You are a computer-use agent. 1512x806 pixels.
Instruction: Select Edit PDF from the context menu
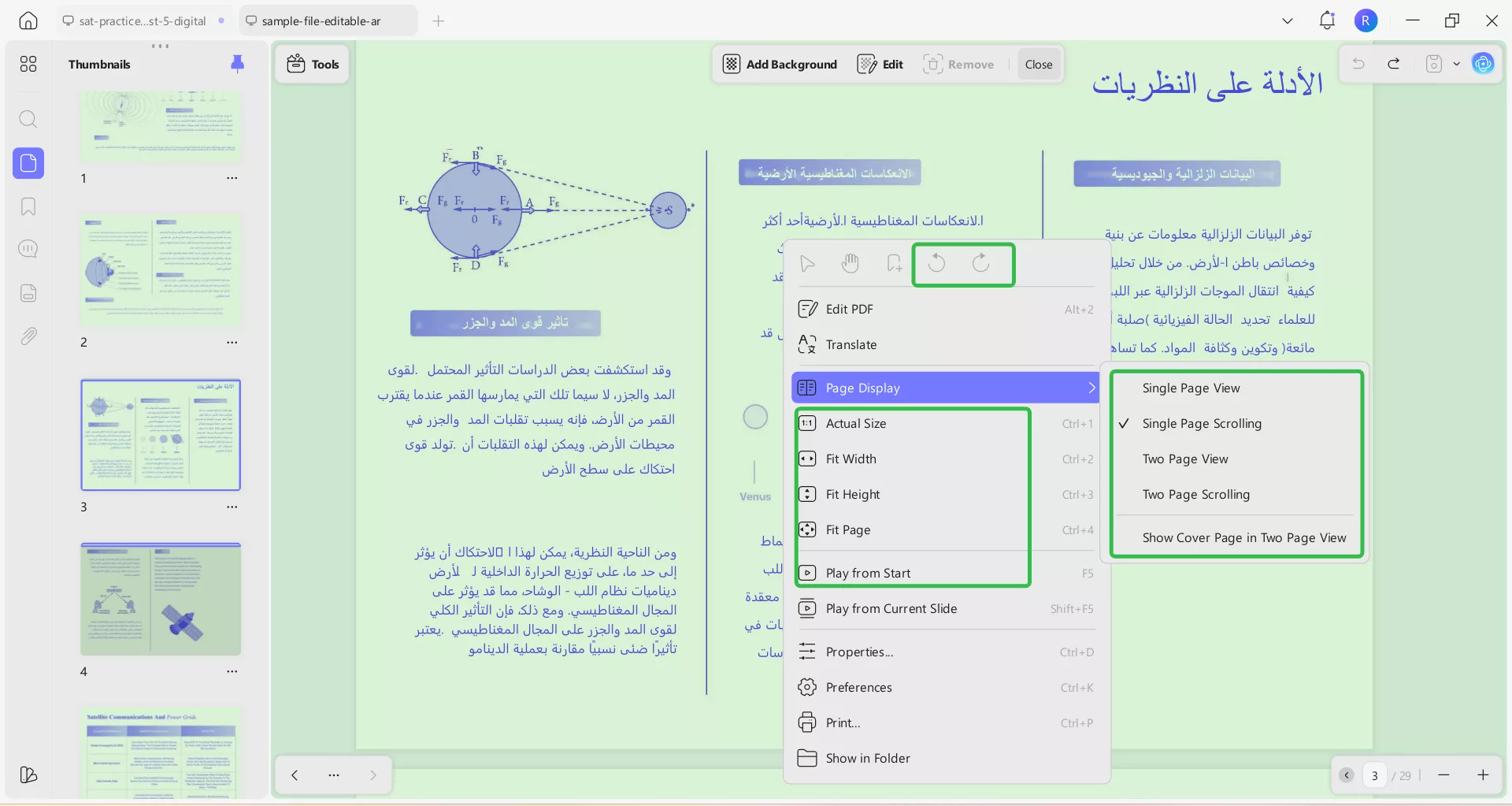pos(848,309)
